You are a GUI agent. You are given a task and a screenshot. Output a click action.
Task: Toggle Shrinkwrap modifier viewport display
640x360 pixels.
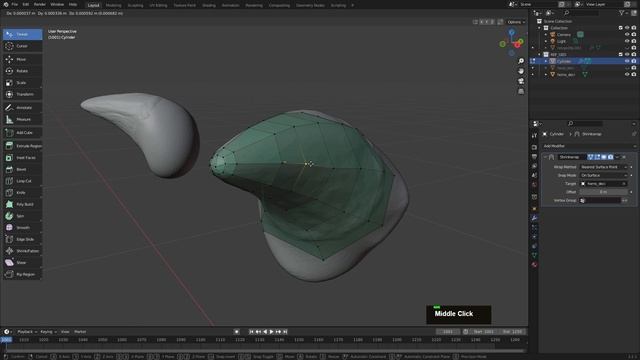click(x=604, y=157)
